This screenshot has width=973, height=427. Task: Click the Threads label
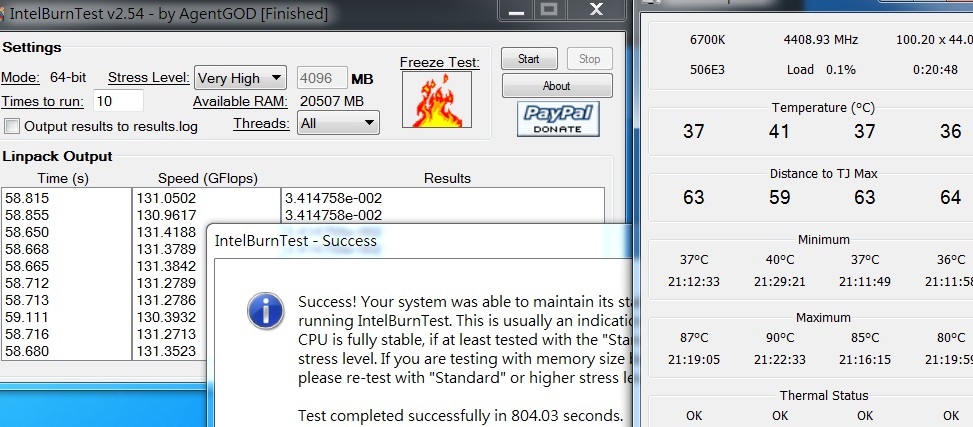click(x=261, y=124)
